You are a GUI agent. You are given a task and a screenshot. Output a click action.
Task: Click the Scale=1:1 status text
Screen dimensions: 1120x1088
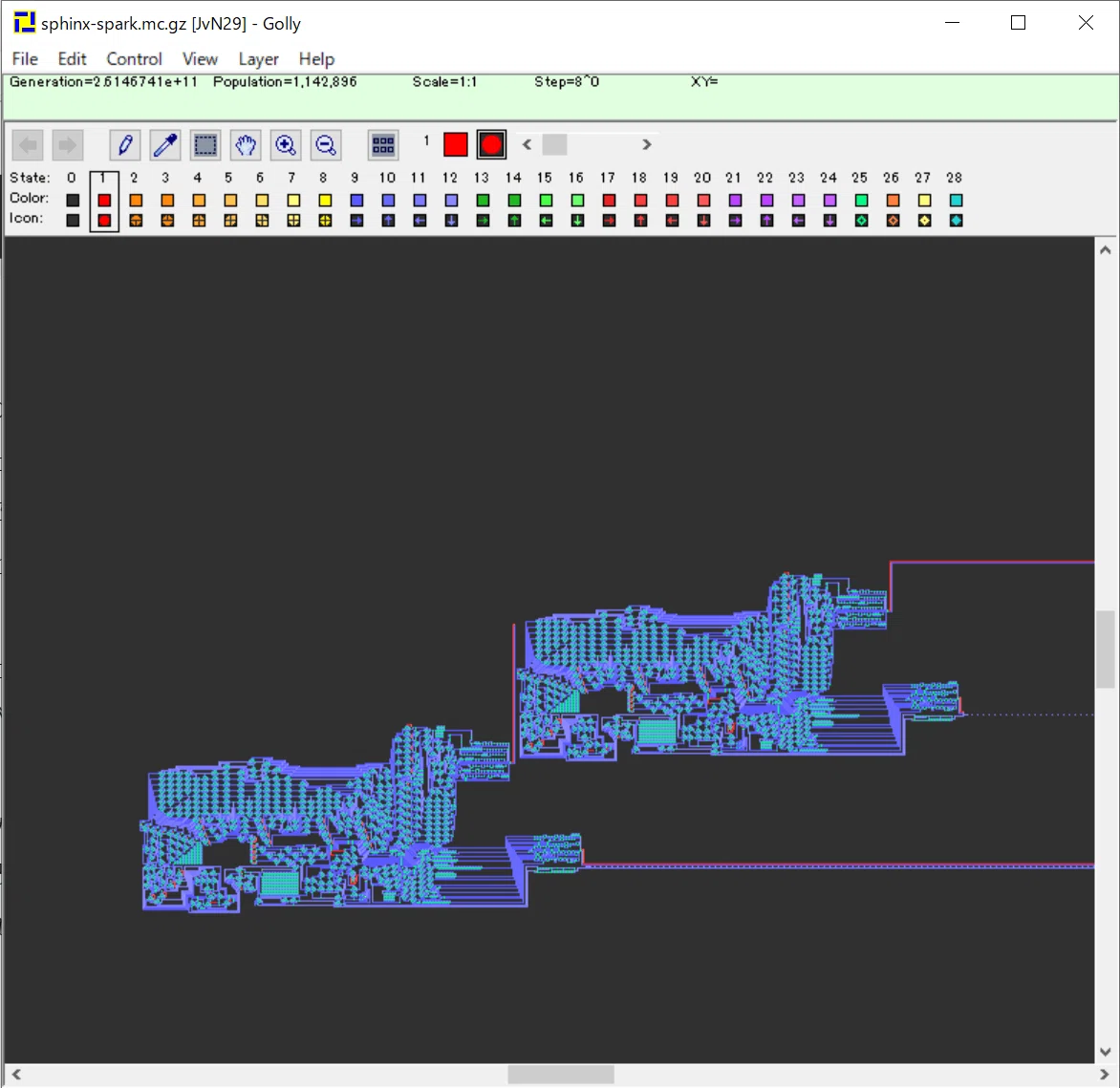[444, 82]
